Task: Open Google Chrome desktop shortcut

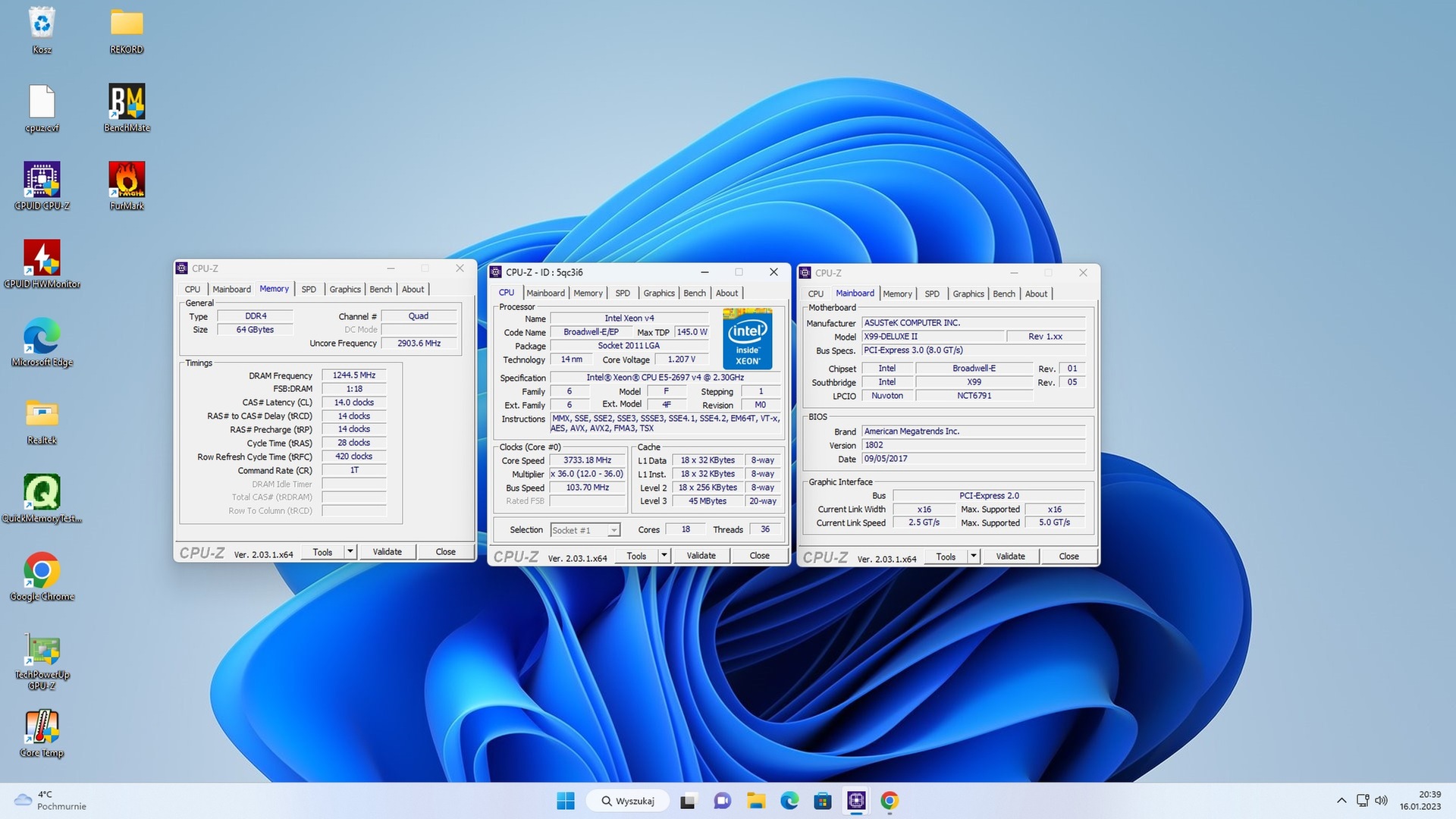Action: pyautogui.click(x=42, y=577)
